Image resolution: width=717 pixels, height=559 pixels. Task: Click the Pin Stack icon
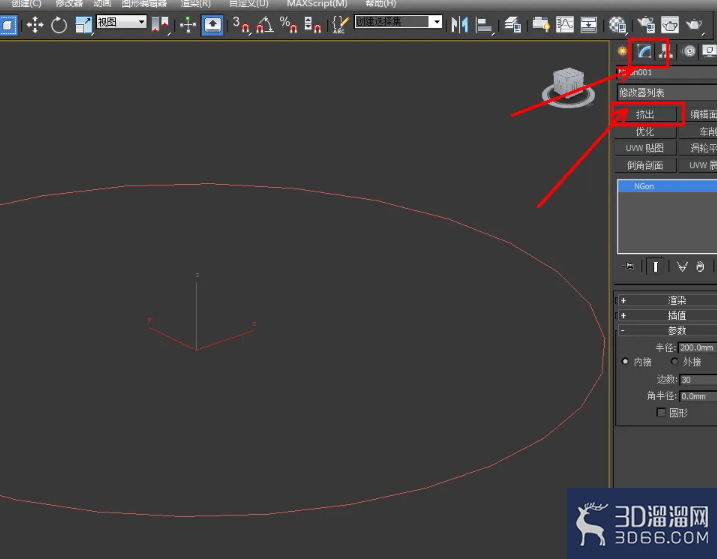point(628,266)
